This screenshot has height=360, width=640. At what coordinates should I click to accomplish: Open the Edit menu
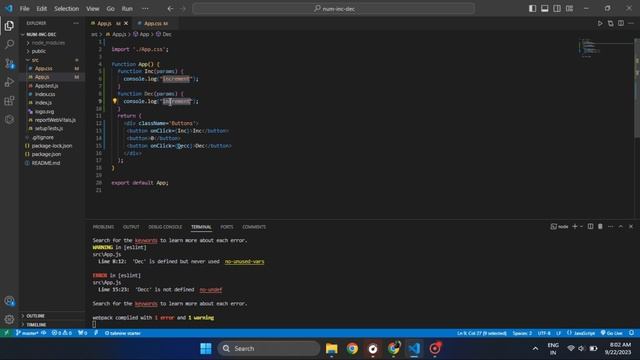[x=42, y=9]
